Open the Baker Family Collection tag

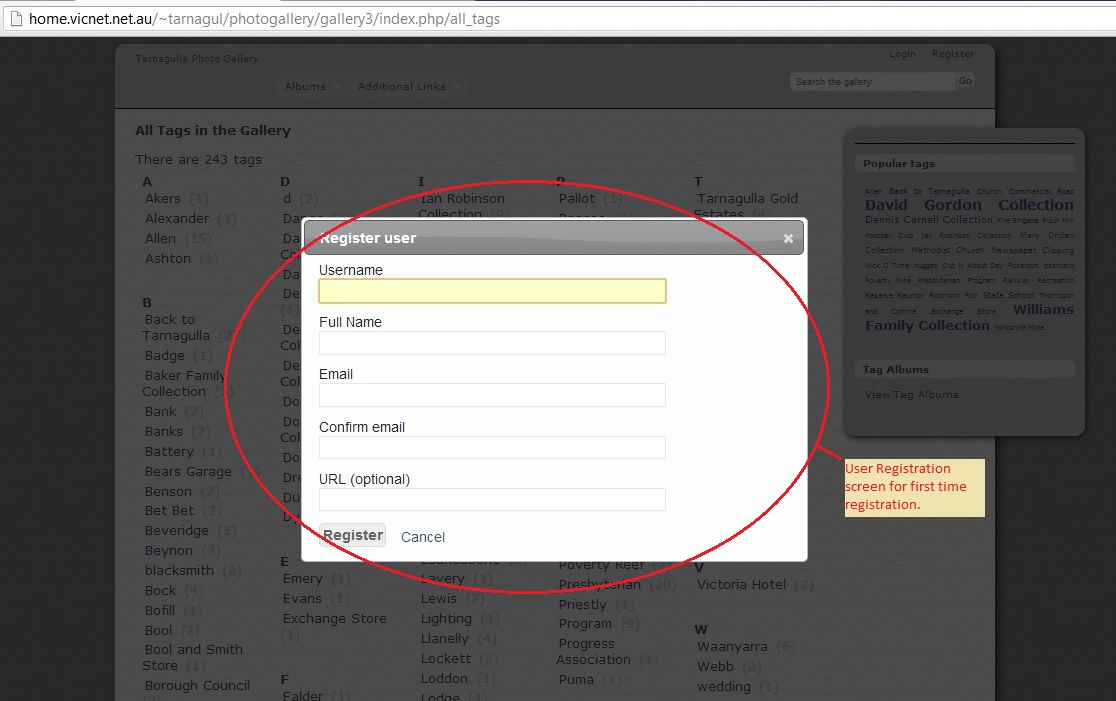click(183, 384)
